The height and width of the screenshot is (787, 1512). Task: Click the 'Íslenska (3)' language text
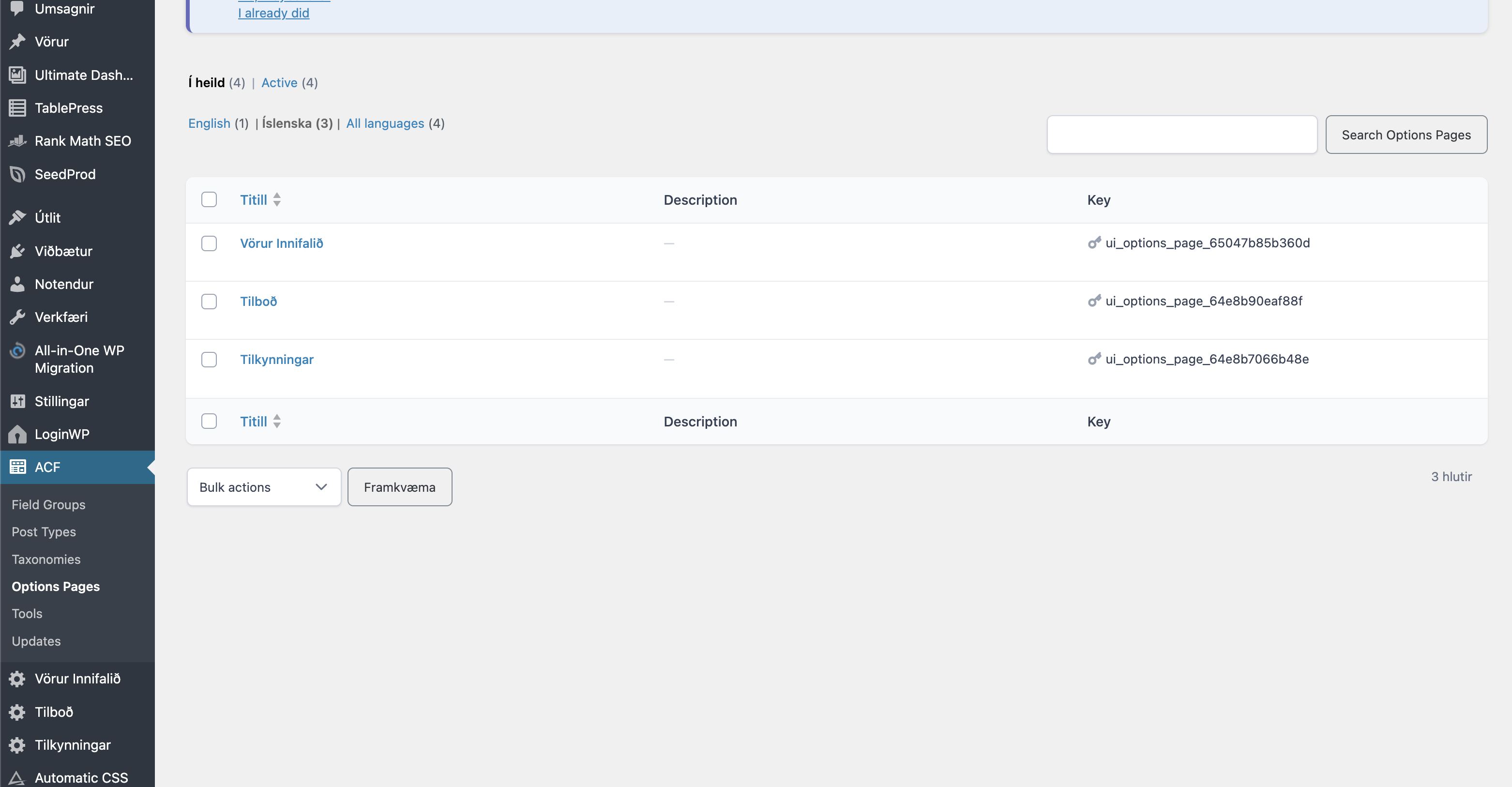tap(297, 123)
